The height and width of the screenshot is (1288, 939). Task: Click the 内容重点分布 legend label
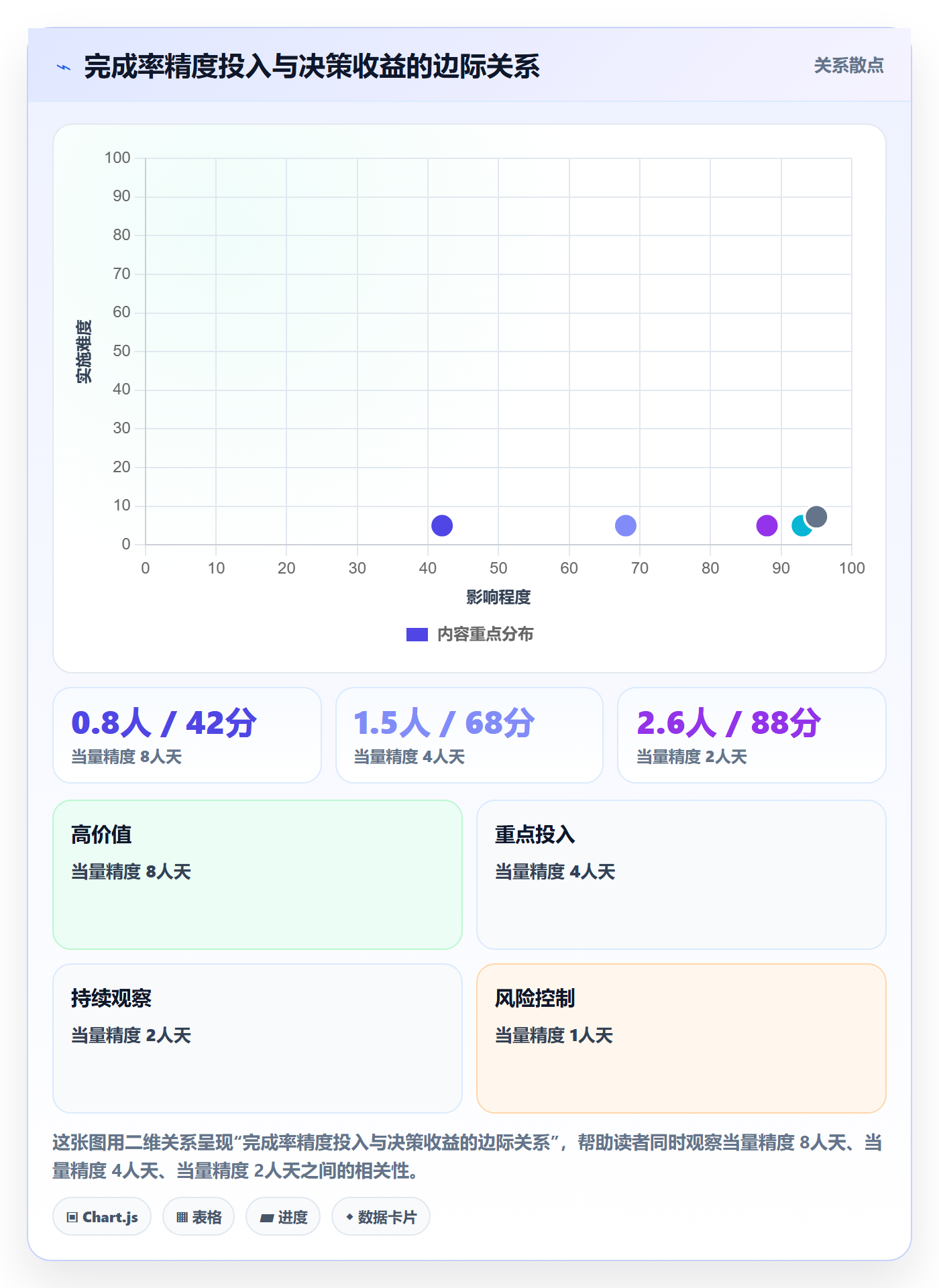point(485,635)
